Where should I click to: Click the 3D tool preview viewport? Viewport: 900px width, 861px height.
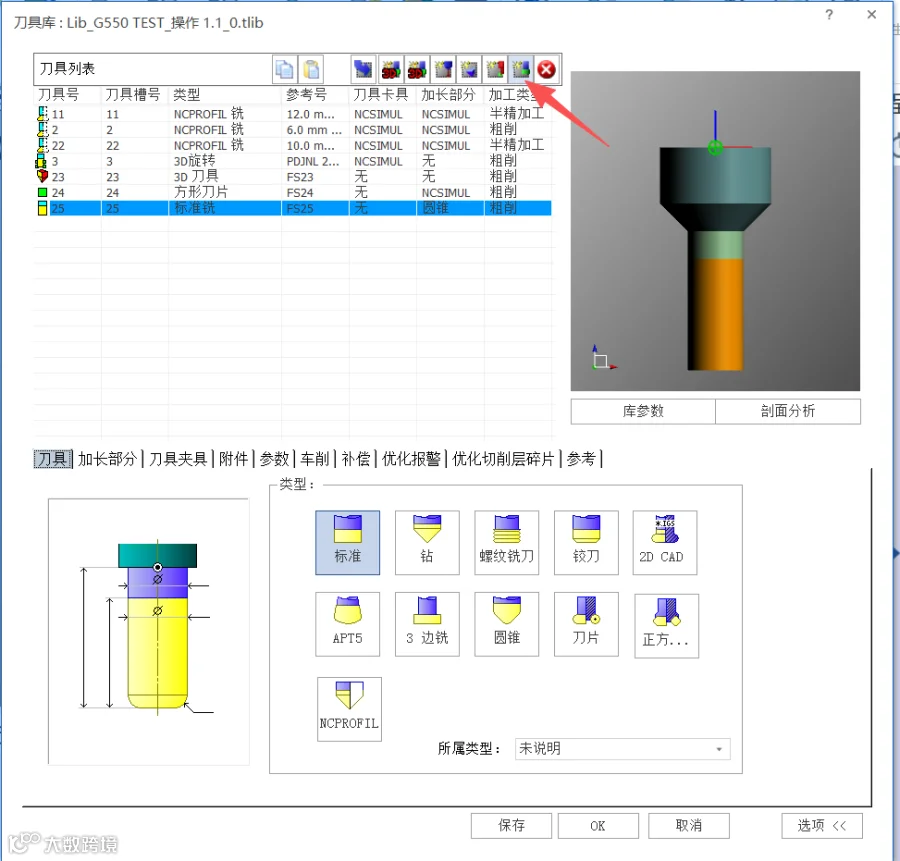(x=715, y=231)
